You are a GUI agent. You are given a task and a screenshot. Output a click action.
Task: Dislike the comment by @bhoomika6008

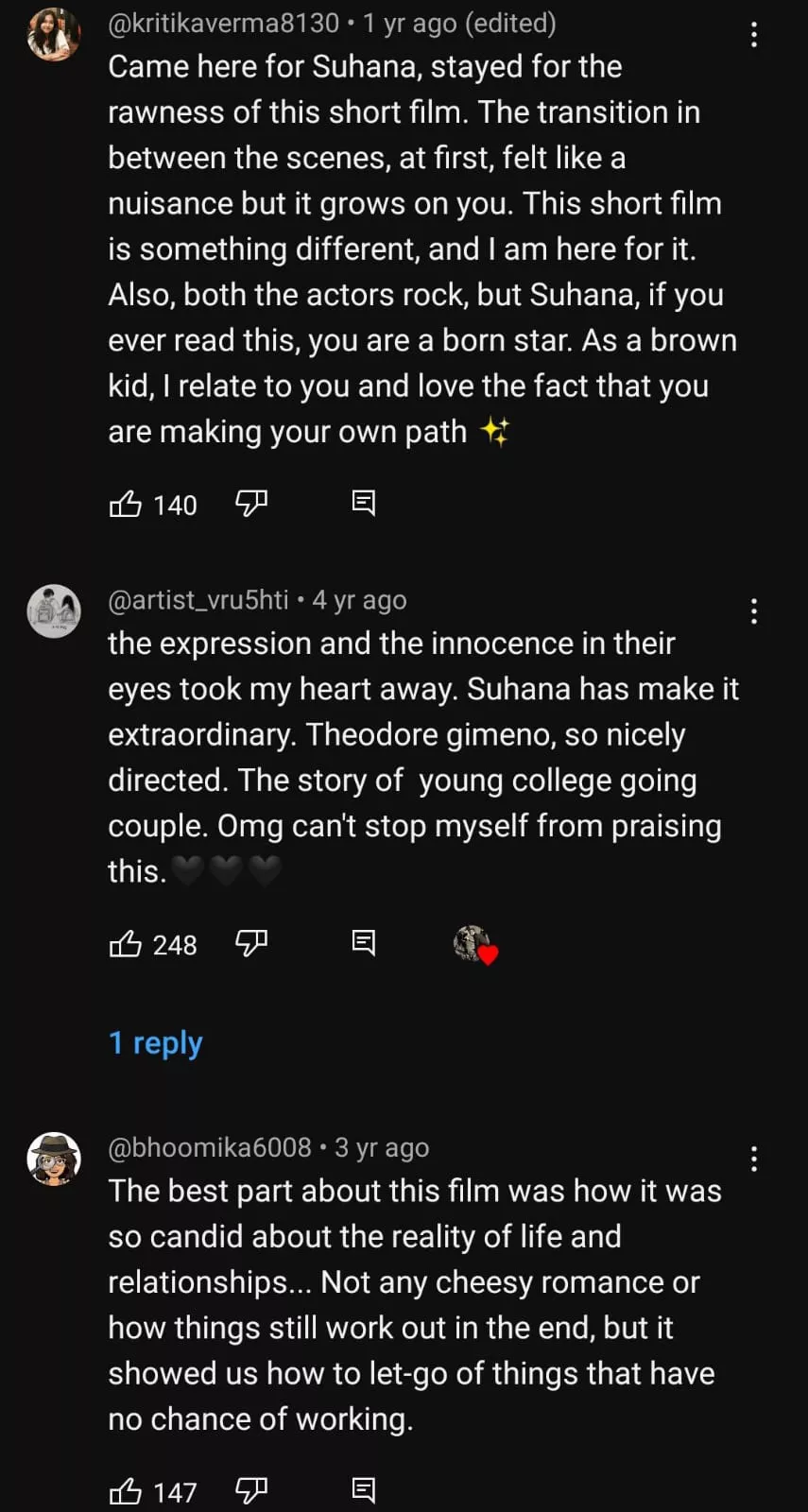coord(251,1491)
